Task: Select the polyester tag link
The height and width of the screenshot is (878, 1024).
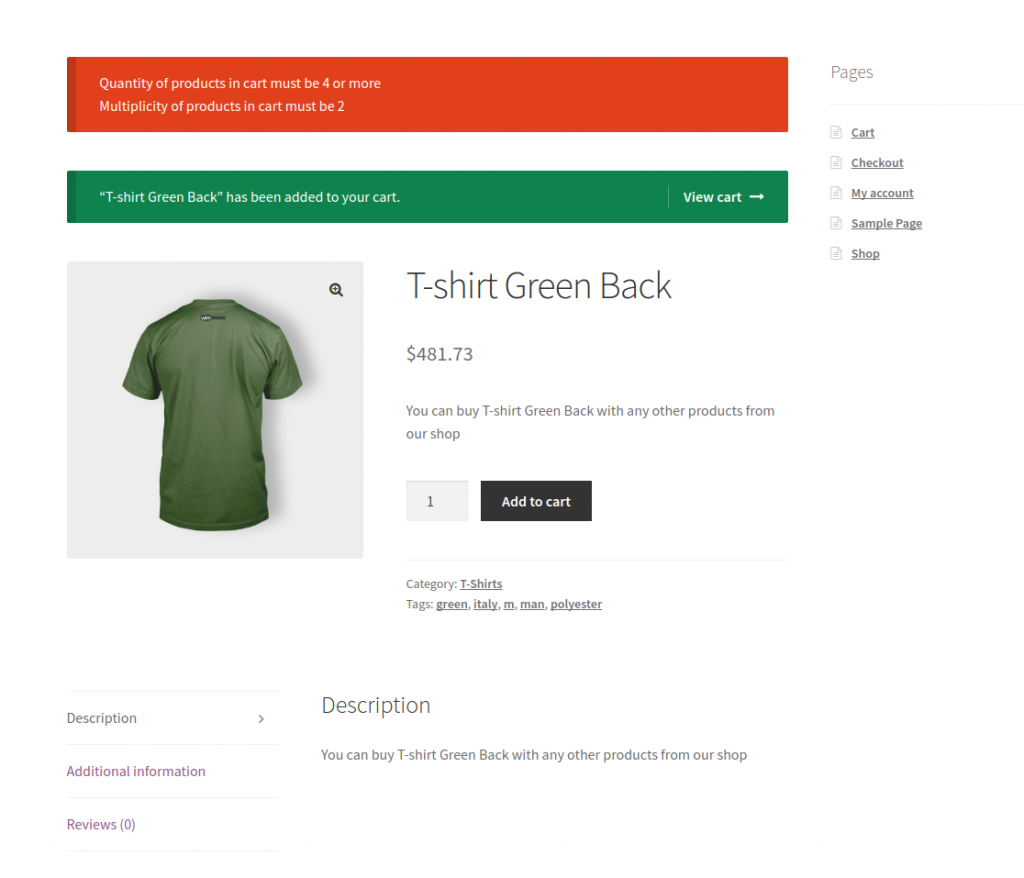Action: pyautogui.click(x=576, y=604)
